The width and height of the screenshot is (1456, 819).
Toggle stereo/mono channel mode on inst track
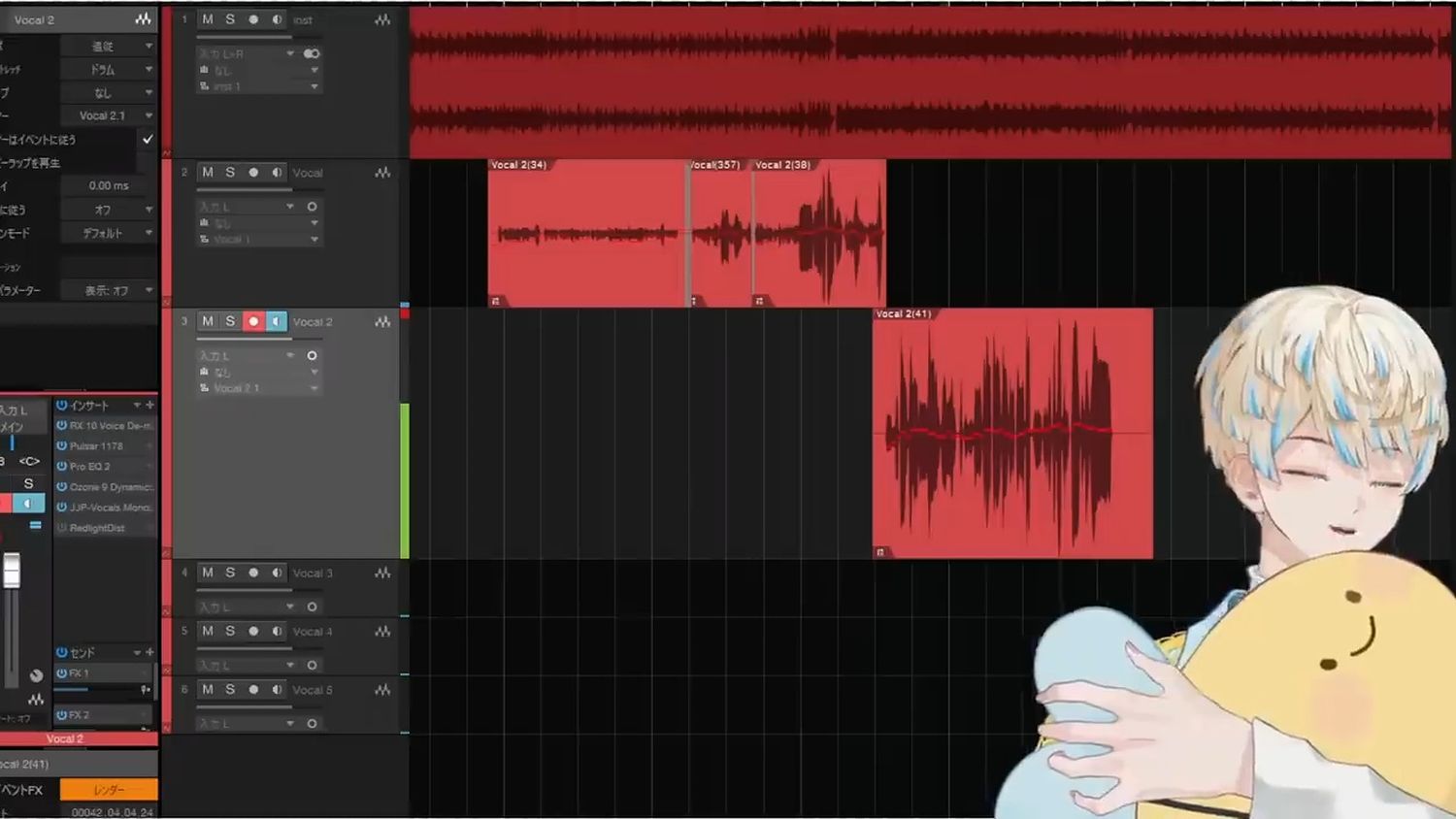[312, 53]
